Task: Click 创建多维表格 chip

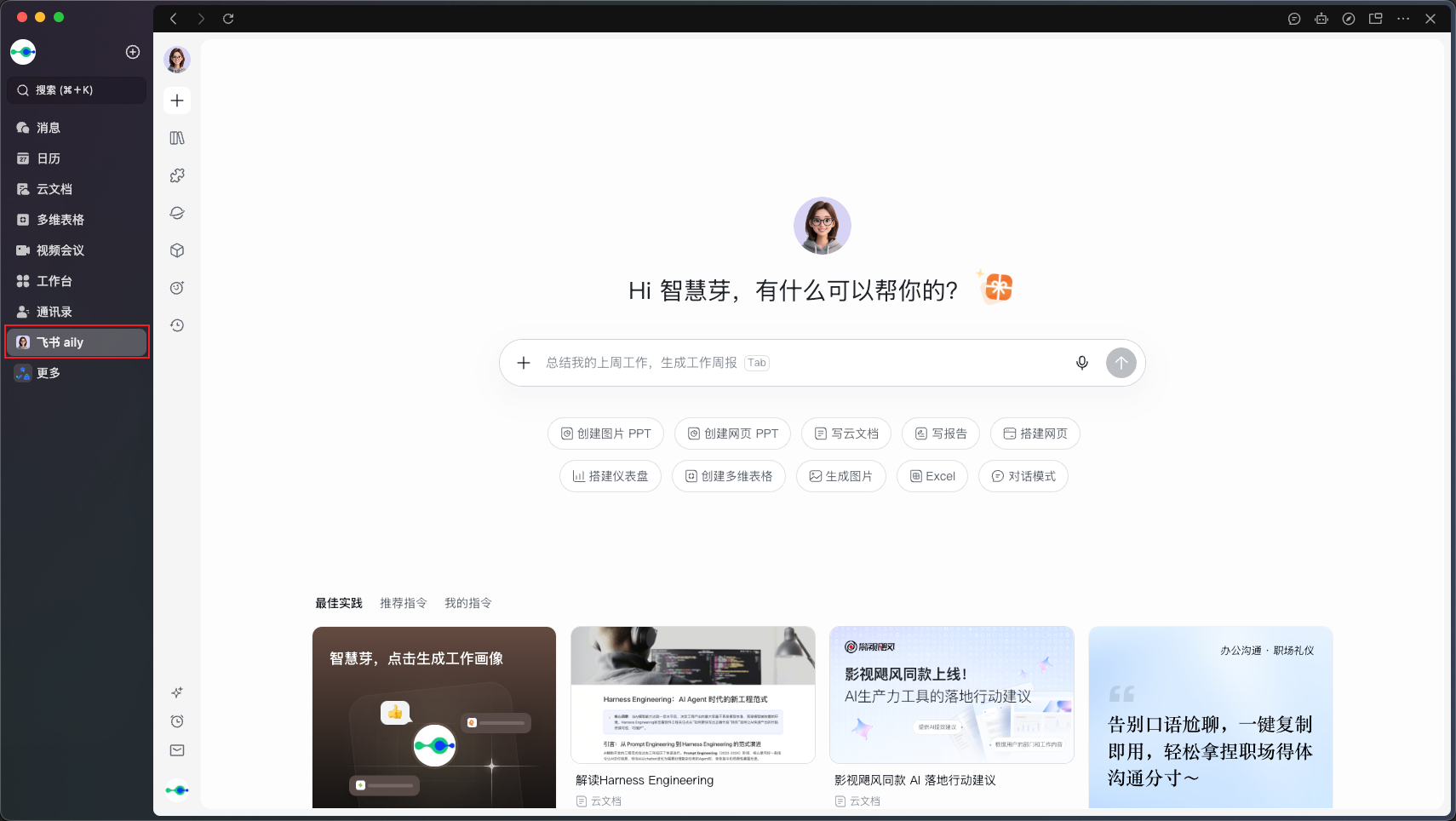Action: (x=729, y=476)
